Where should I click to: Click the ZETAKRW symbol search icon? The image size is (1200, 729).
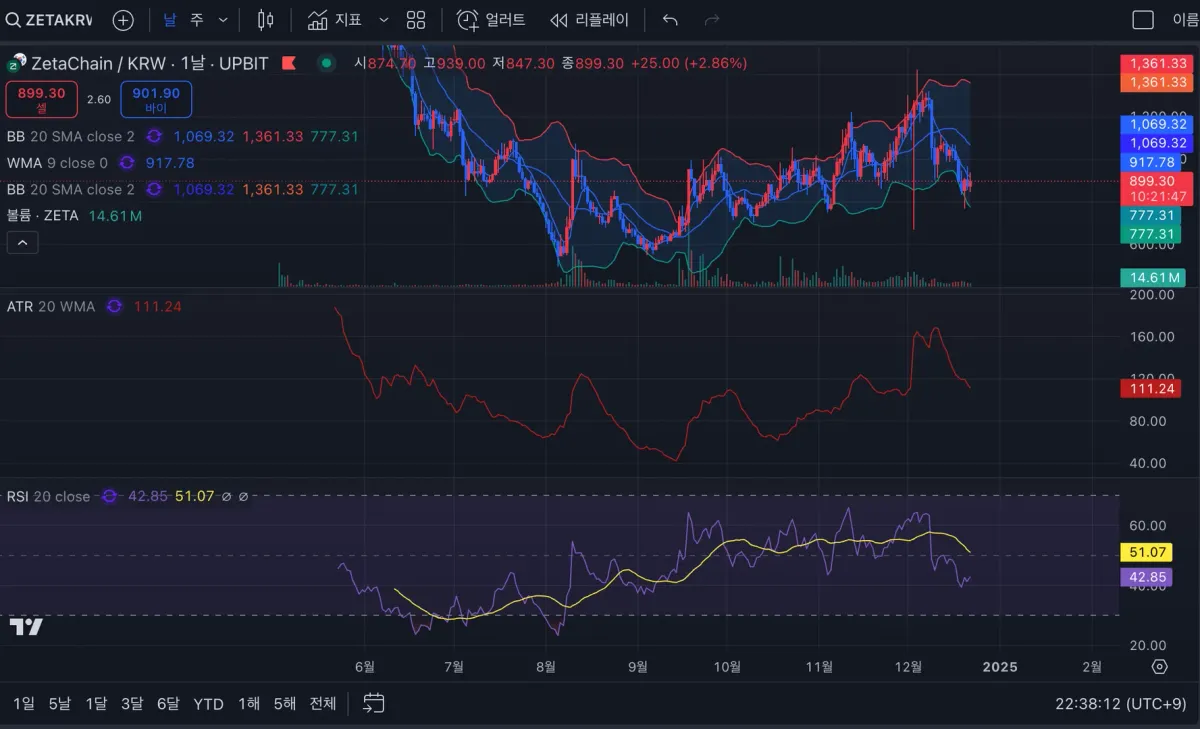pyautogui.click(x=13, y=20)
